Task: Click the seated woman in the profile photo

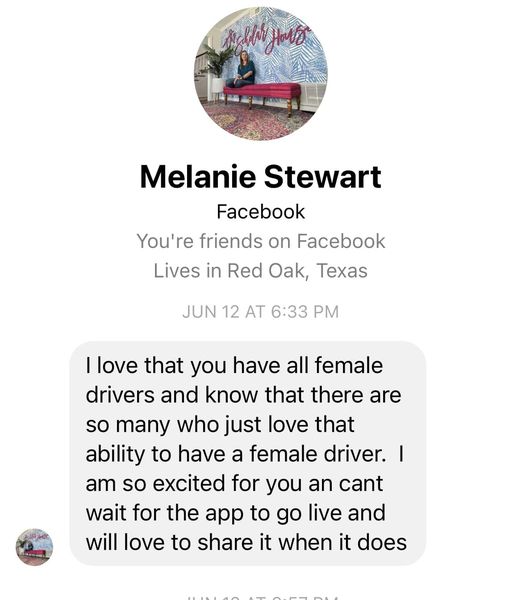Action: click(x=242, y=70)
